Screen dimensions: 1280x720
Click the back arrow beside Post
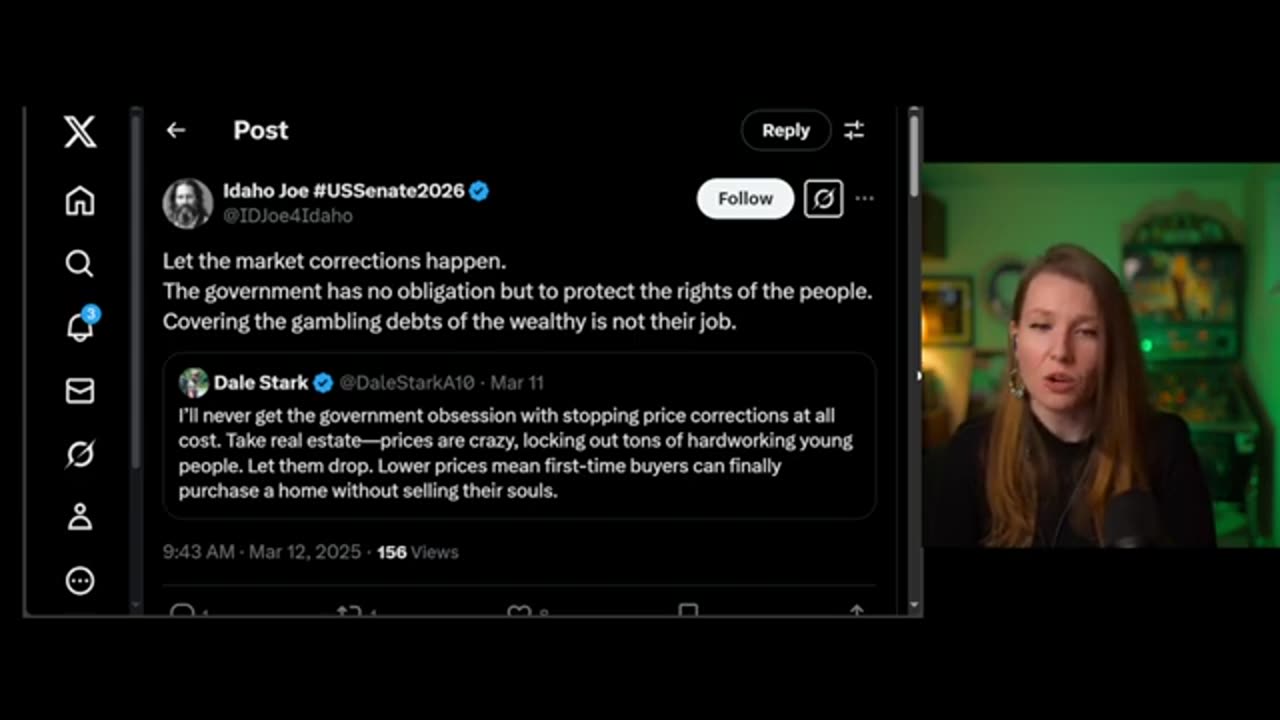pos(176,130)
